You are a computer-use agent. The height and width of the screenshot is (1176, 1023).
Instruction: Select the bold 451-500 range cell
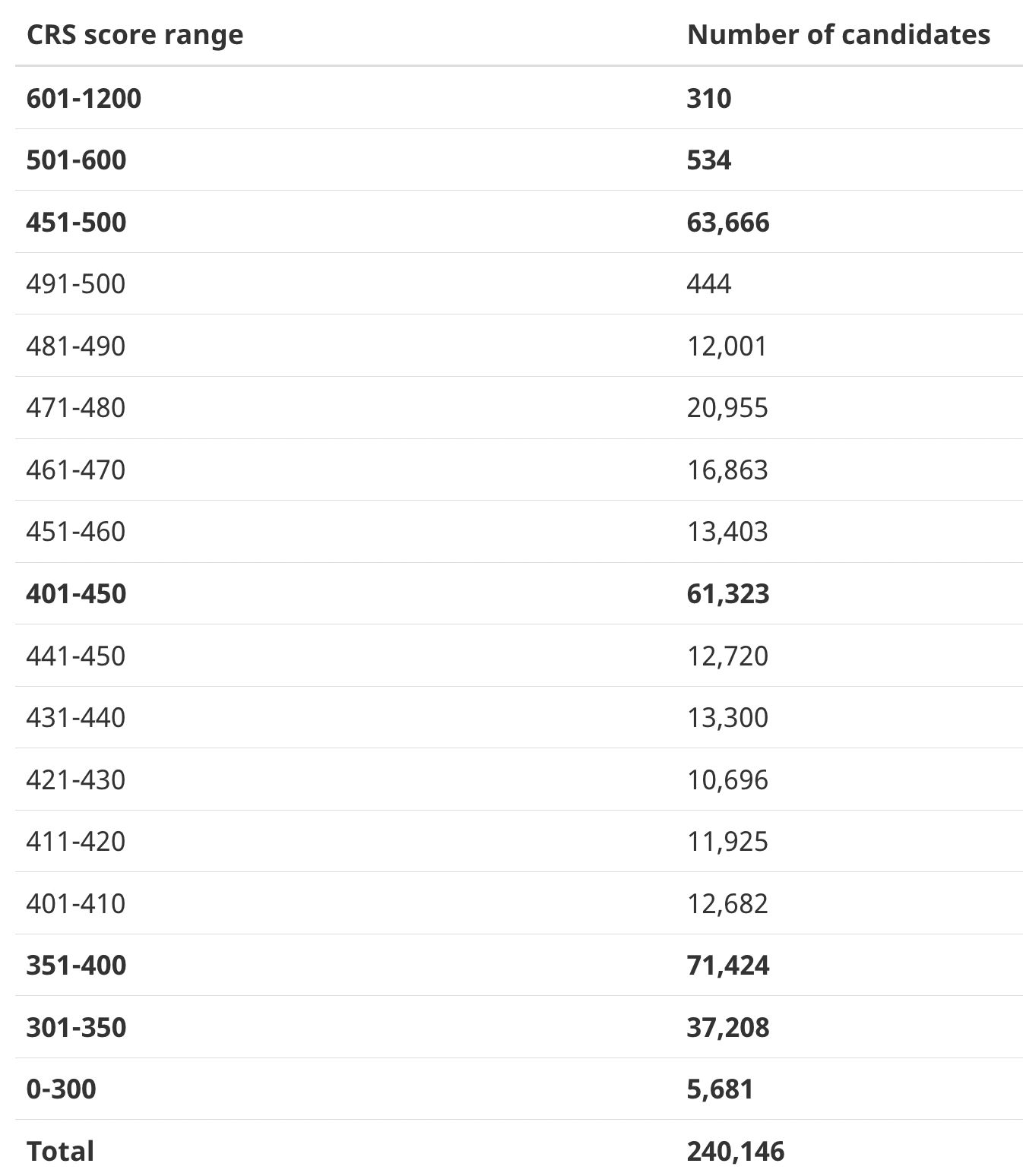(x=76, y=223)
